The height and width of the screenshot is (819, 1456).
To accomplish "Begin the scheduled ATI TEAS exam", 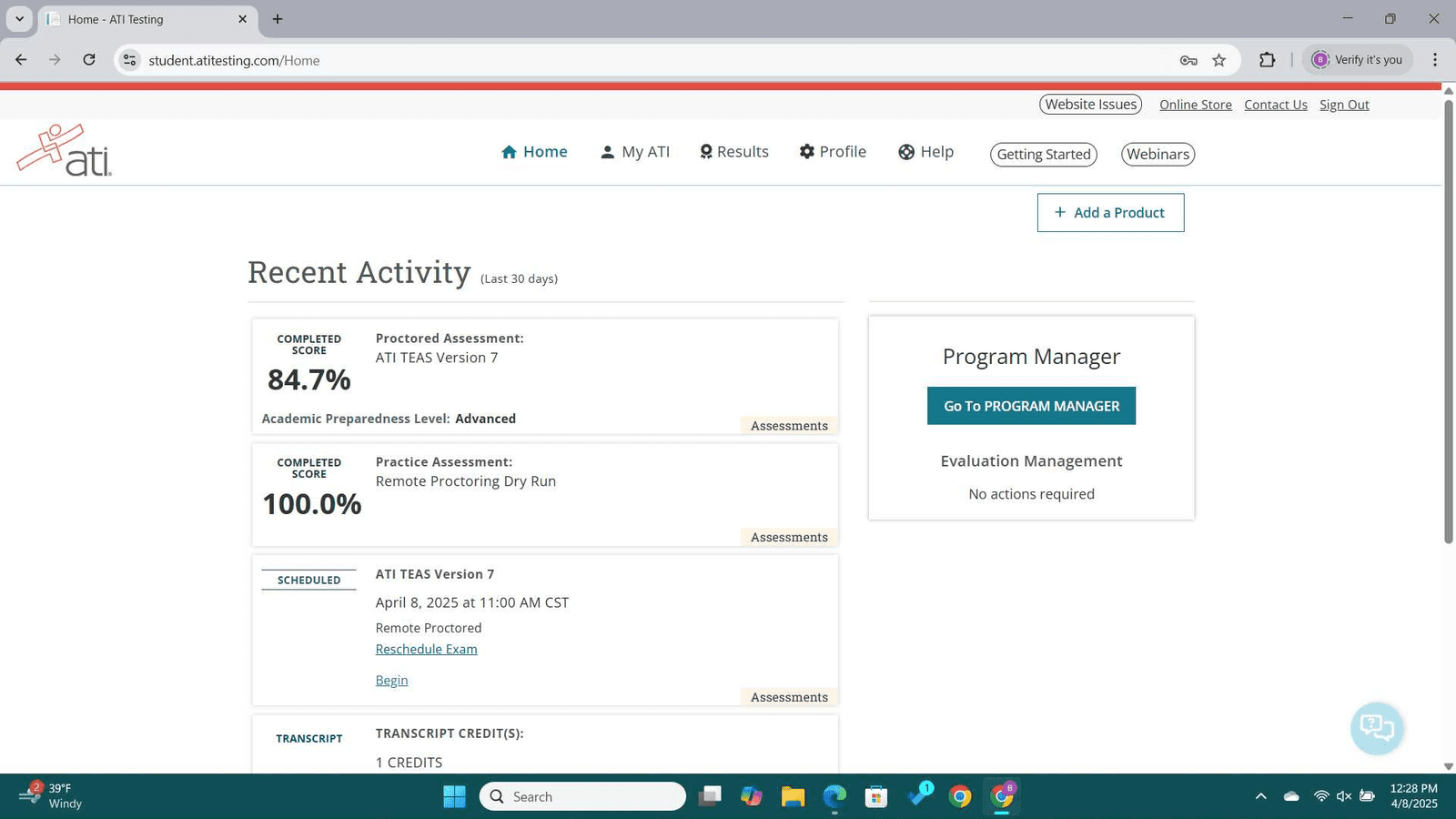I will point(391,680).
